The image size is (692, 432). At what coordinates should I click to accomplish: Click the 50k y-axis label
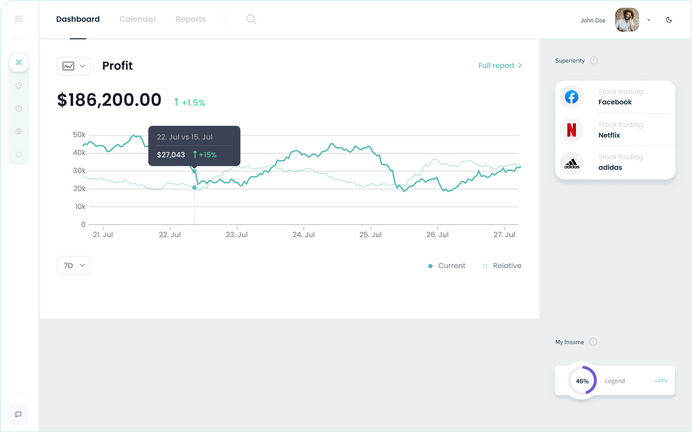(x=79, y=135)
